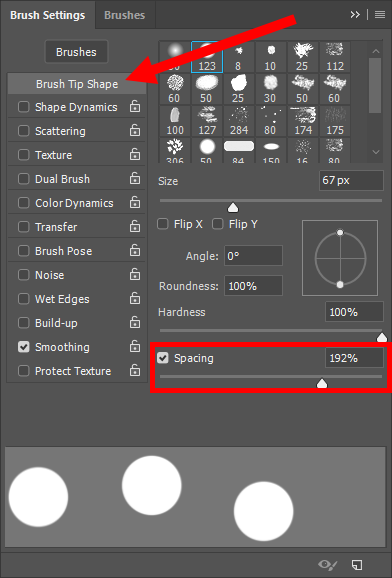Click the Roundness input field
The width and height of the screenshot is (392, 578).
pyautogui.click(x=253, y=286)
